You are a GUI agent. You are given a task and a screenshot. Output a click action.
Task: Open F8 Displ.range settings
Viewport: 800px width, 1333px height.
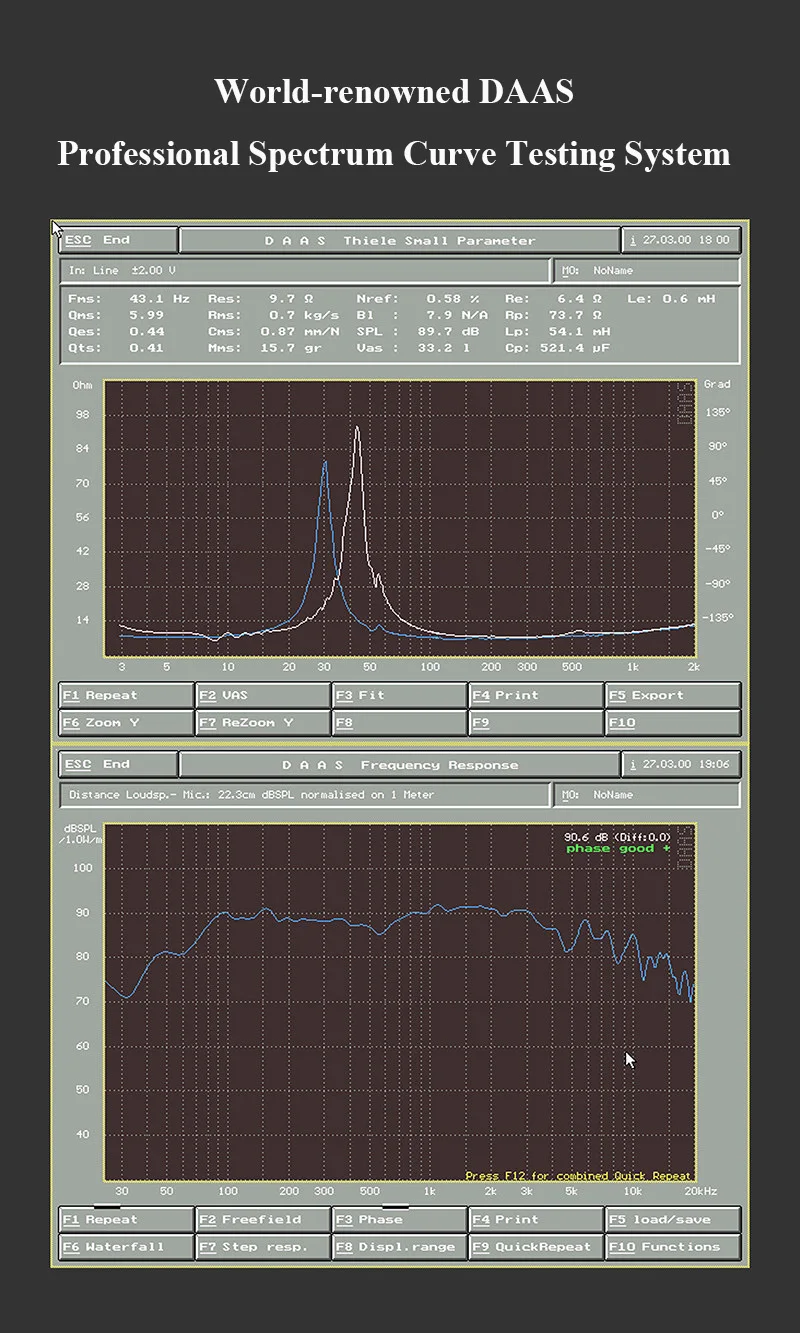[x=400, y=1247]
